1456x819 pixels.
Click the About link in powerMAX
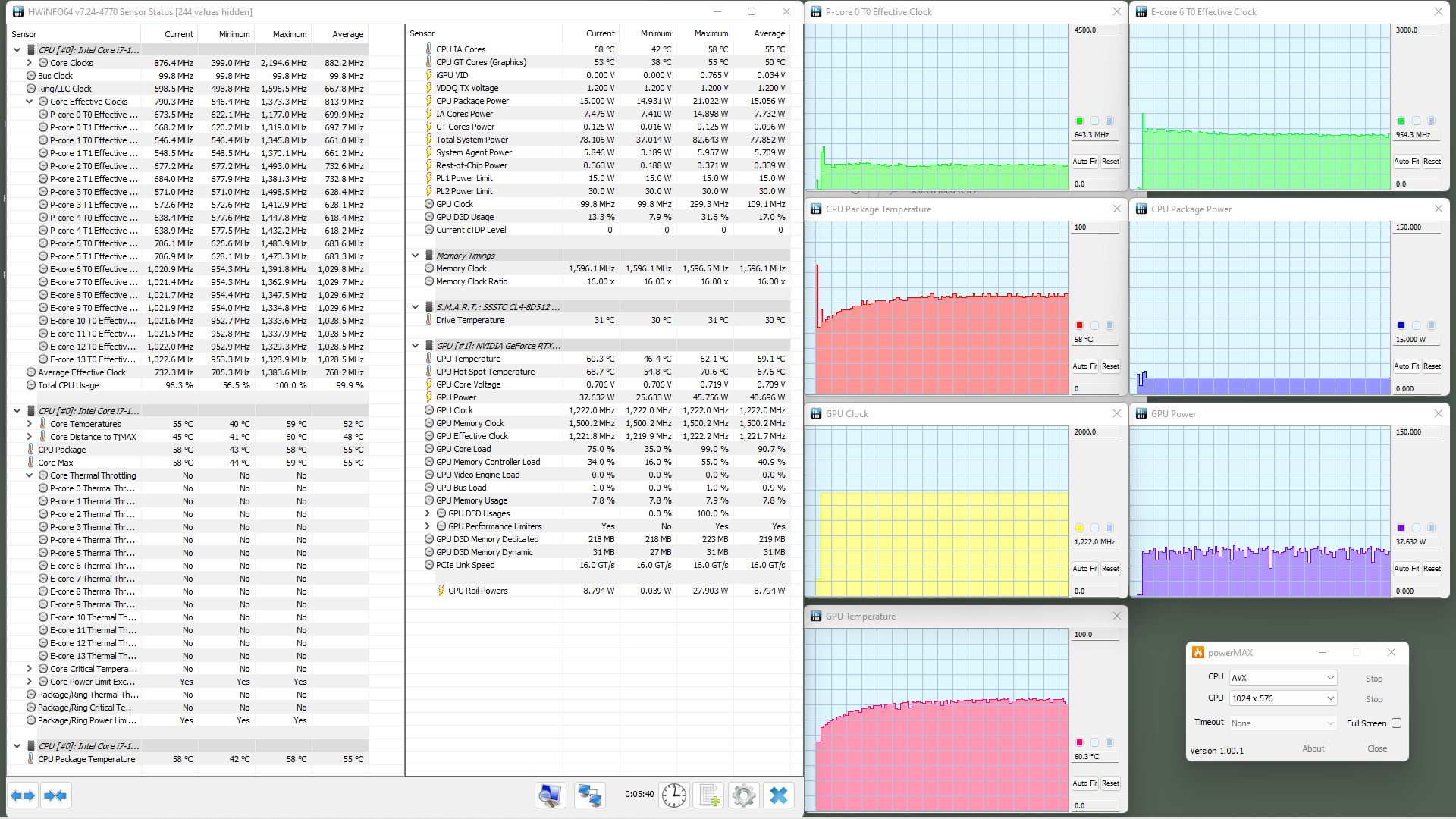1313,748
